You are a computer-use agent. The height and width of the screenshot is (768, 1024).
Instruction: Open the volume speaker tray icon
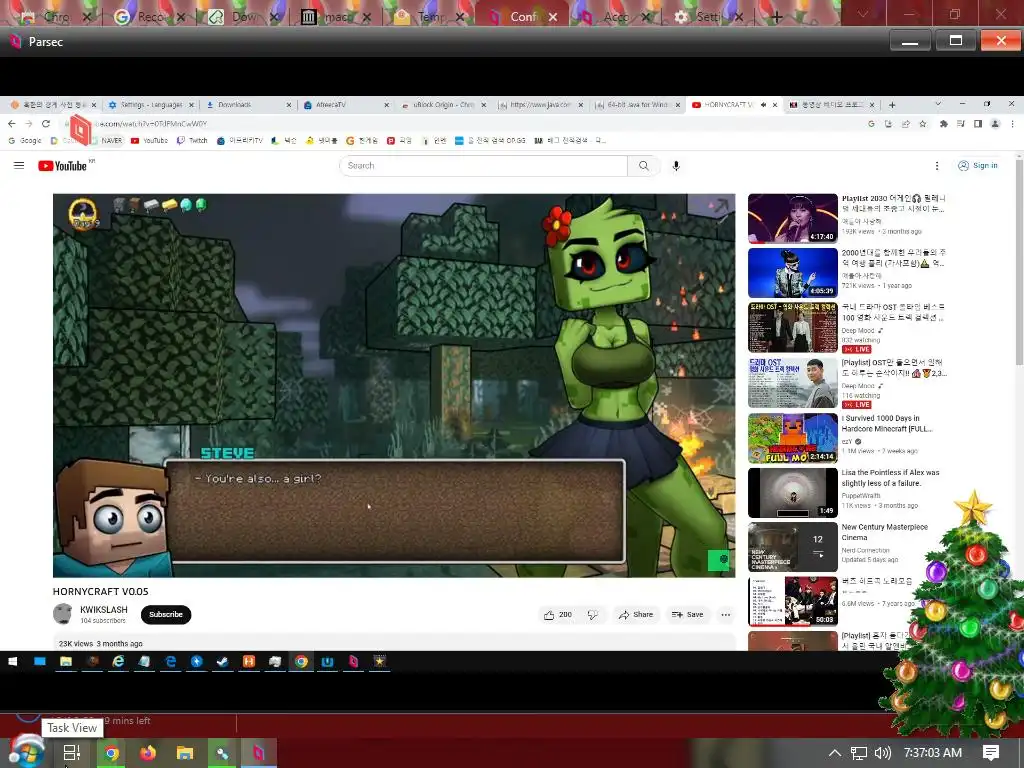(x=882, y=753)
